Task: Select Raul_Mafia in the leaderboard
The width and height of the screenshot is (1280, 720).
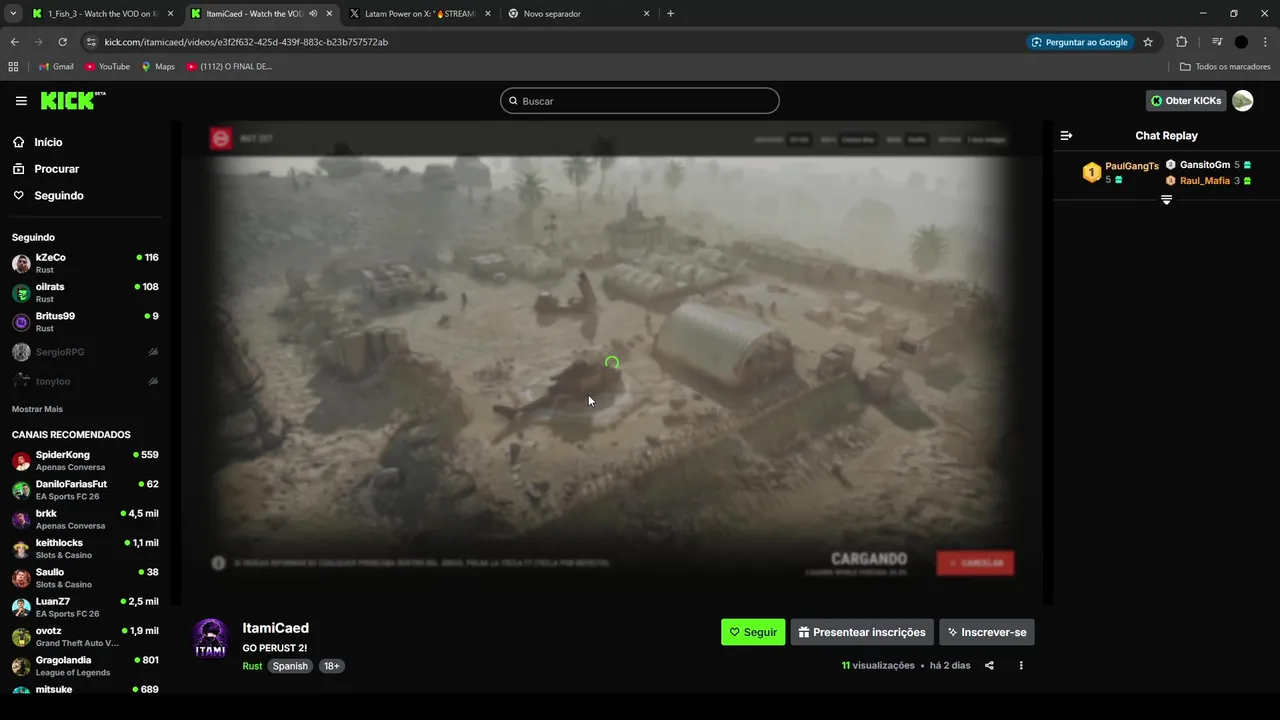Action: (x=1204, y=181)
